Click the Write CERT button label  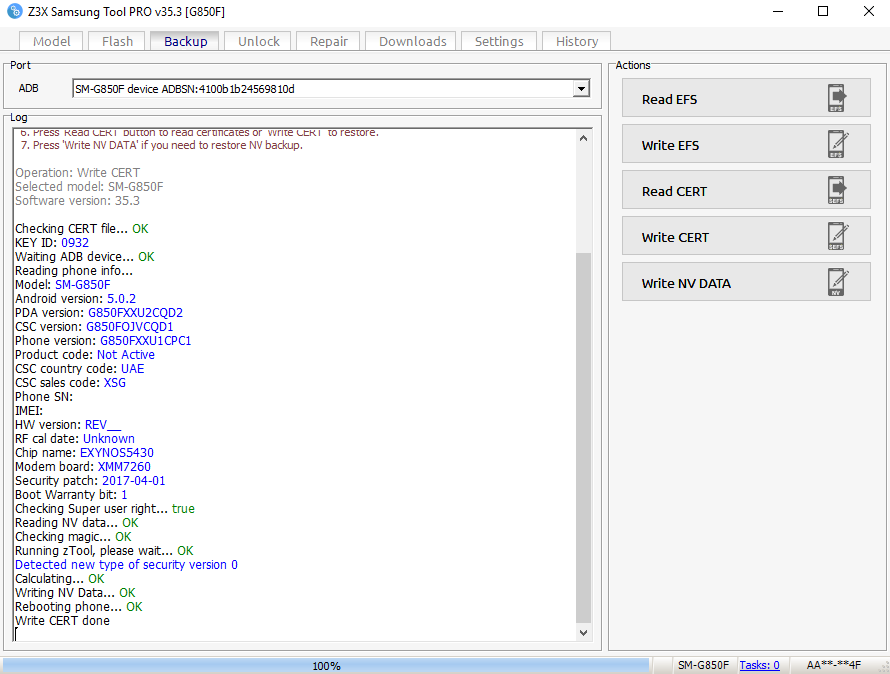coord(675,237)
